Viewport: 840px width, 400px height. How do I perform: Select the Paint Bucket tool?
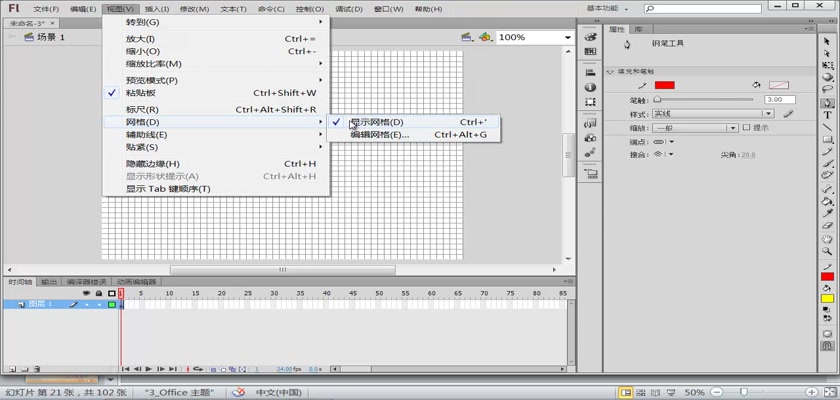tap(827, 201)
